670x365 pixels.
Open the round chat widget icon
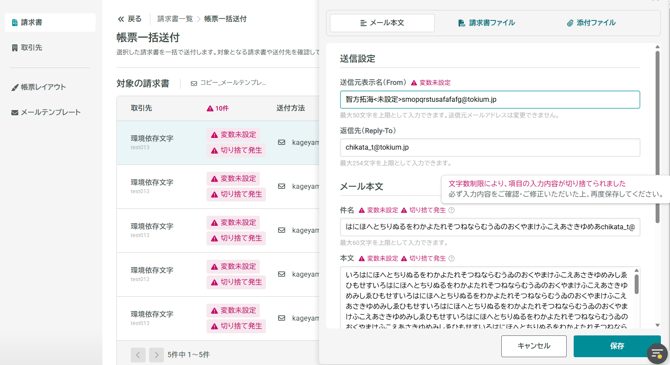point(657,353)
